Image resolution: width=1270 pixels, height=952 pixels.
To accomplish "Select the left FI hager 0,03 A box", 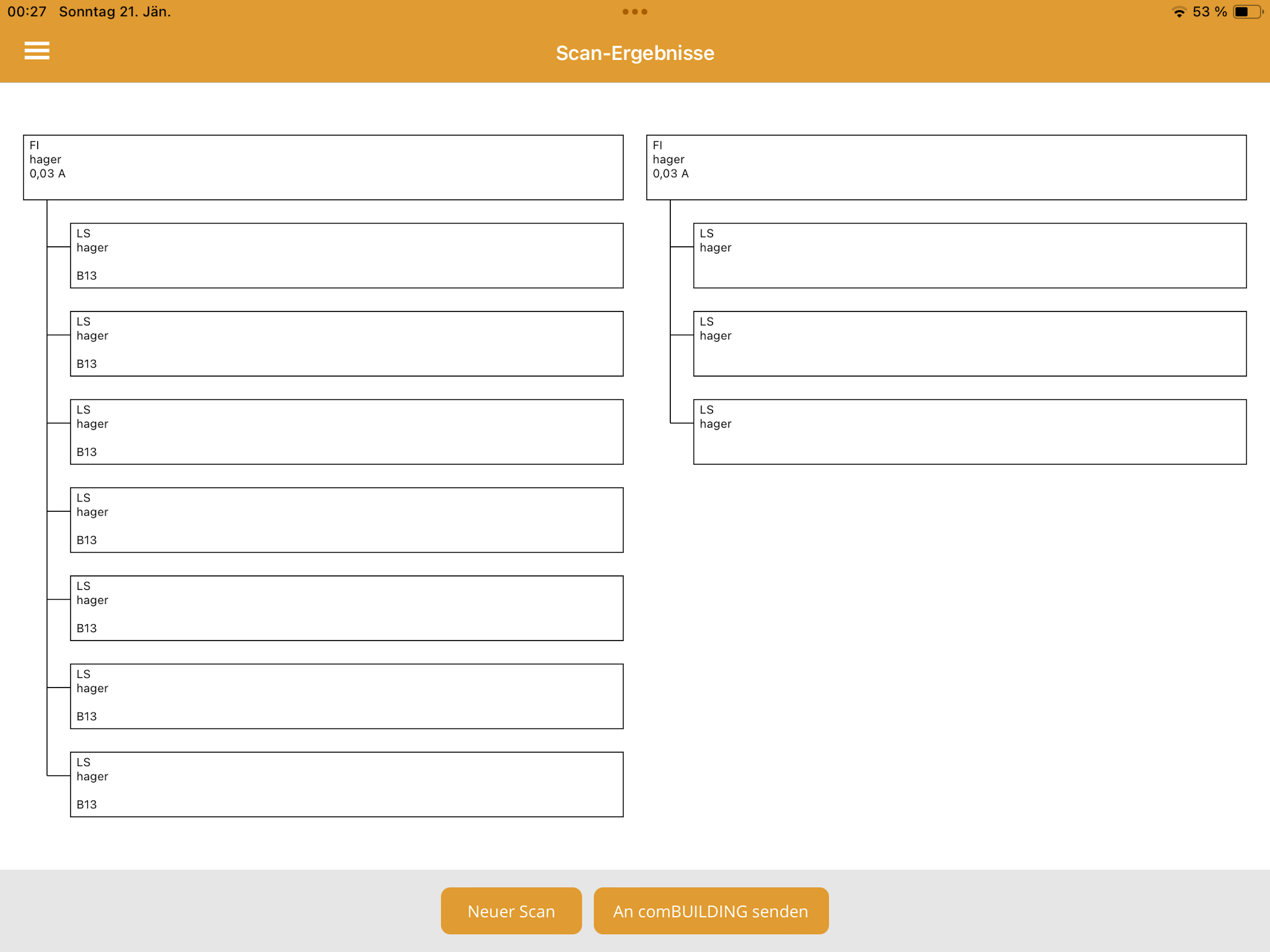I will click(323, 168).
